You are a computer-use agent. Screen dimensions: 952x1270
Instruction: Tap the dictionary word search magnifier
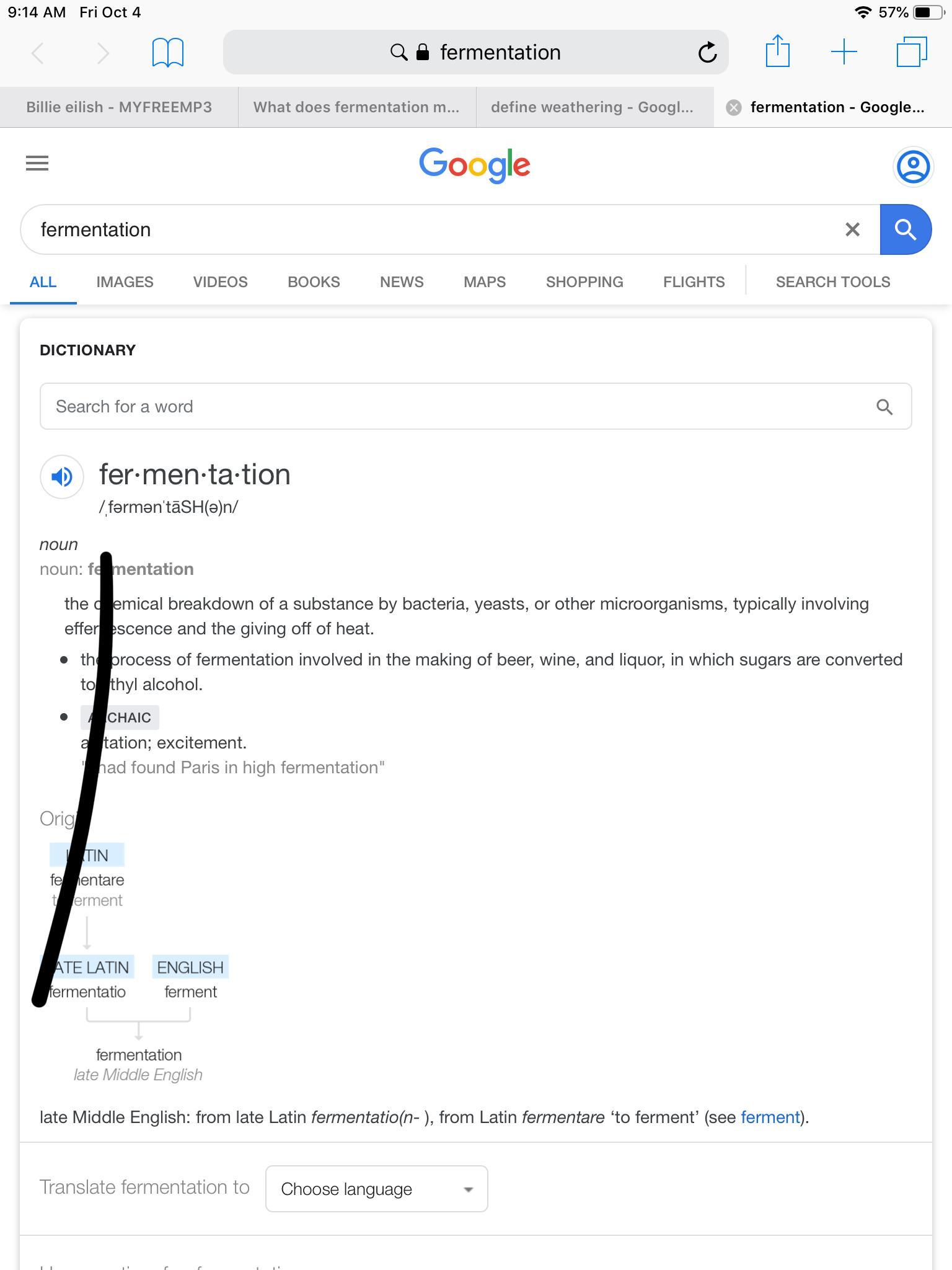(884, 407)
